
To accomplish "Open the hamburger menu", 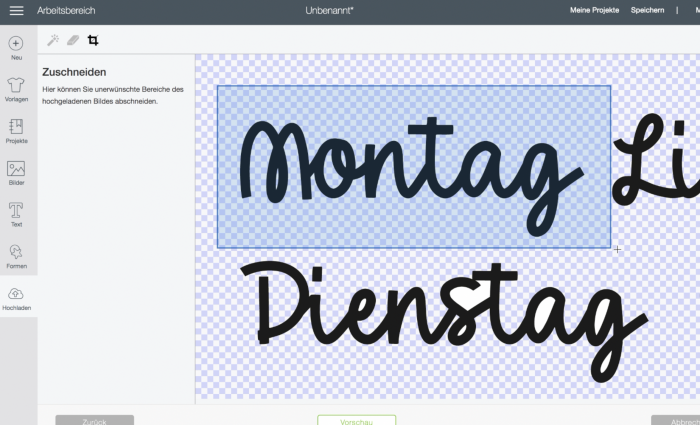I will [x=16, y=10].
